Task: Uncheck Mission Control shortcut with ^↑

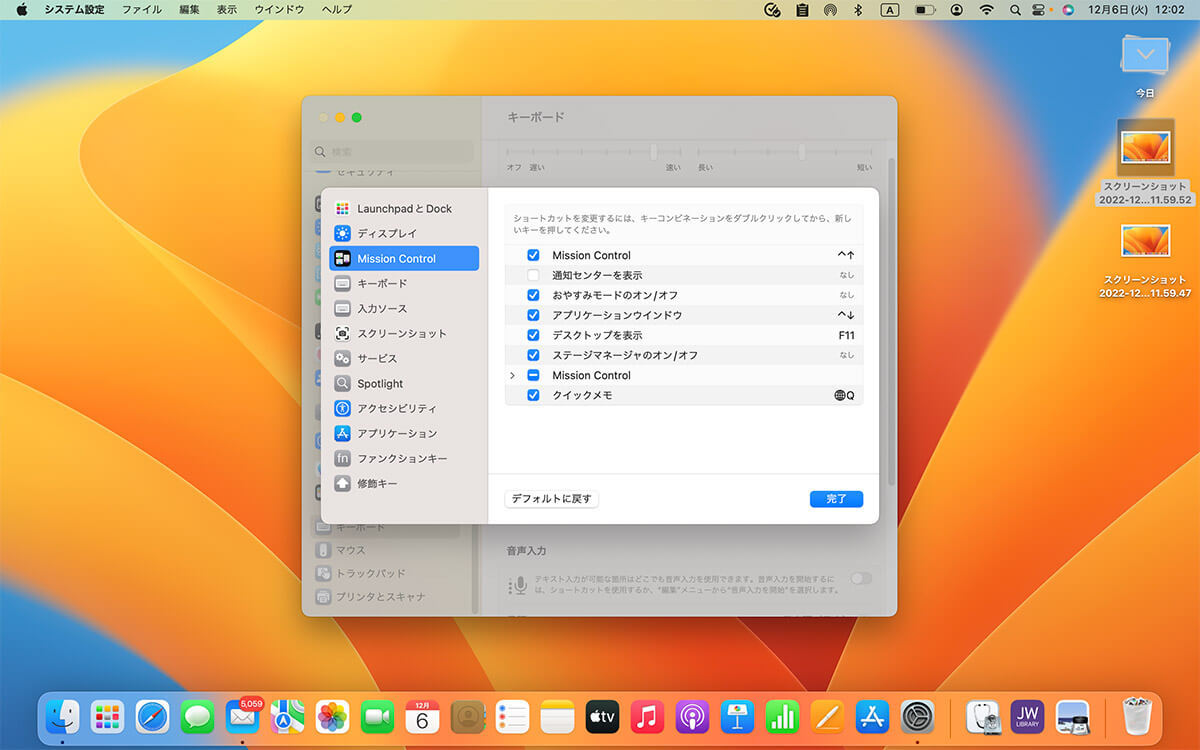Action: [x=533, y=255]
